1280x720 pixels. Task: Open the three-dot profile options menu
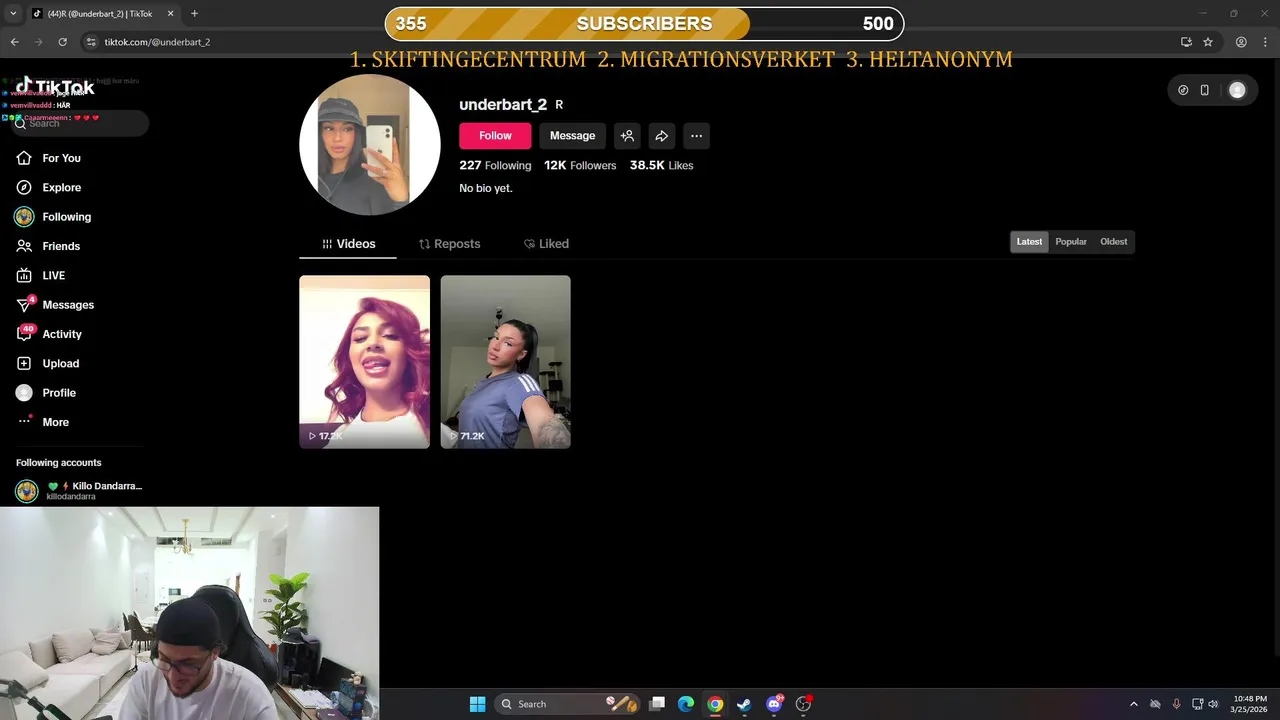(696, 136)
